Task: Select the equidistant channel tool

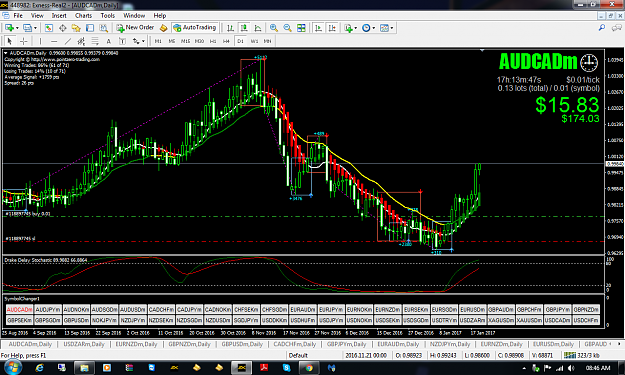Action: pos(81,41)
